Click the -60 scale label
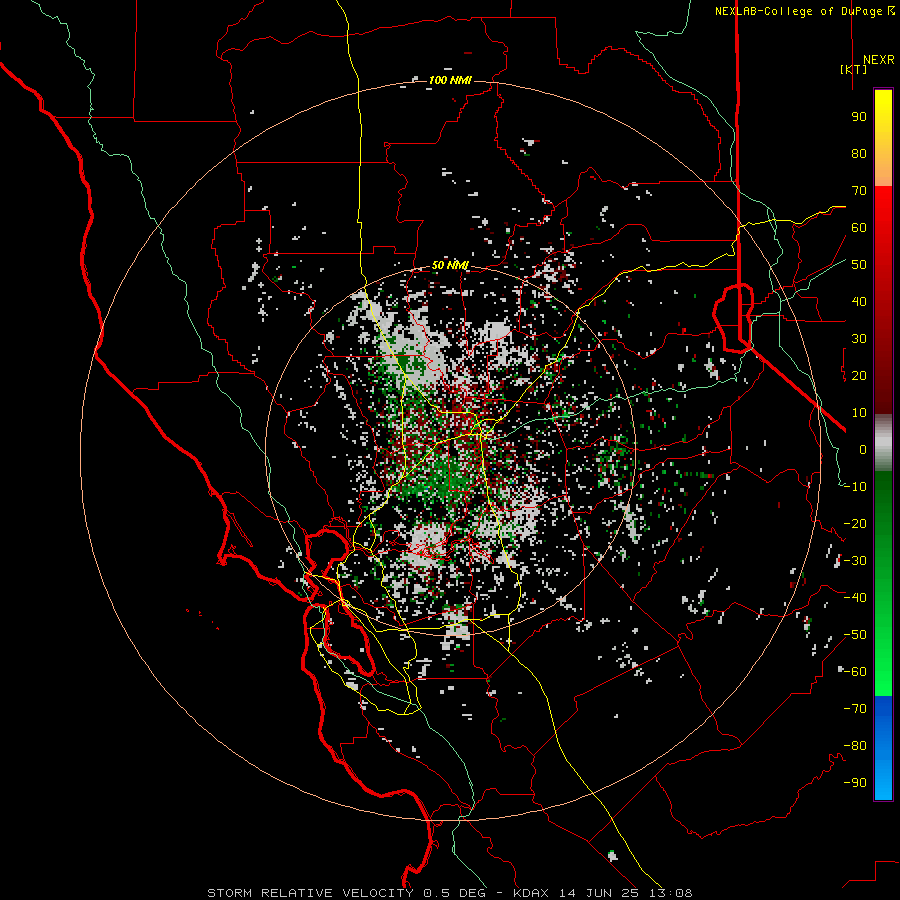900x900 pixels. 855,672
